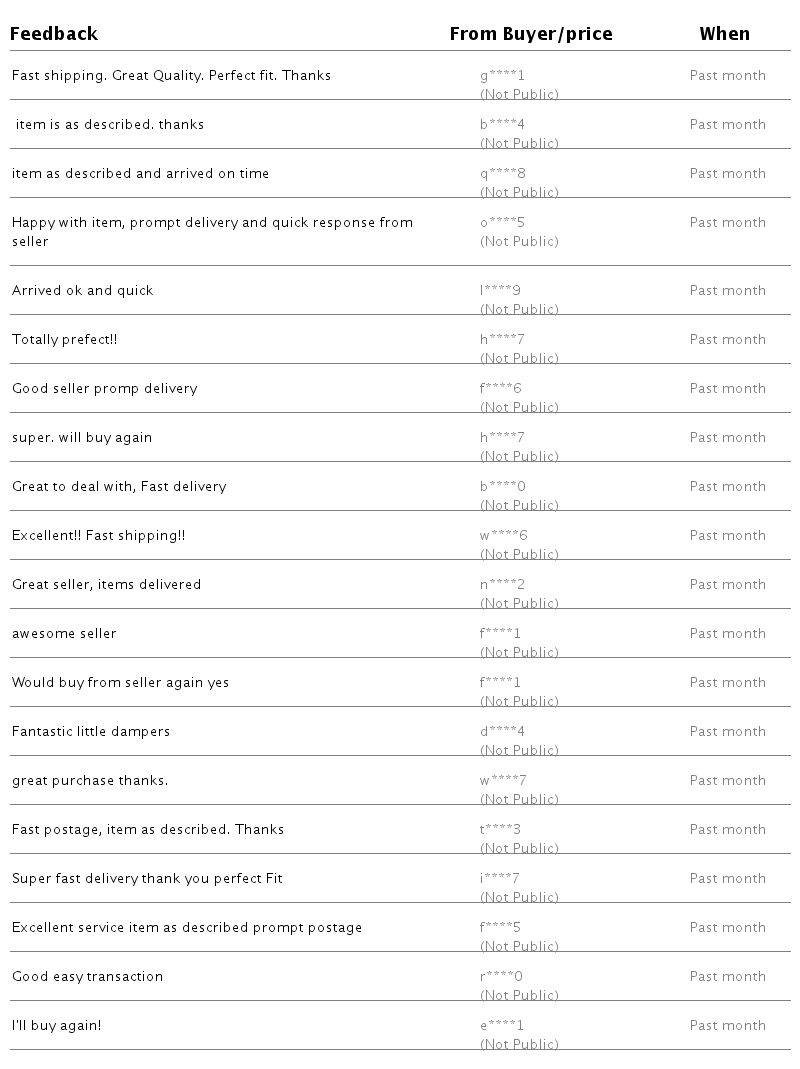
Task: Click the "Totally prefect!!" feedback comment
Action: pyautogui.click(x=65, y=340)
